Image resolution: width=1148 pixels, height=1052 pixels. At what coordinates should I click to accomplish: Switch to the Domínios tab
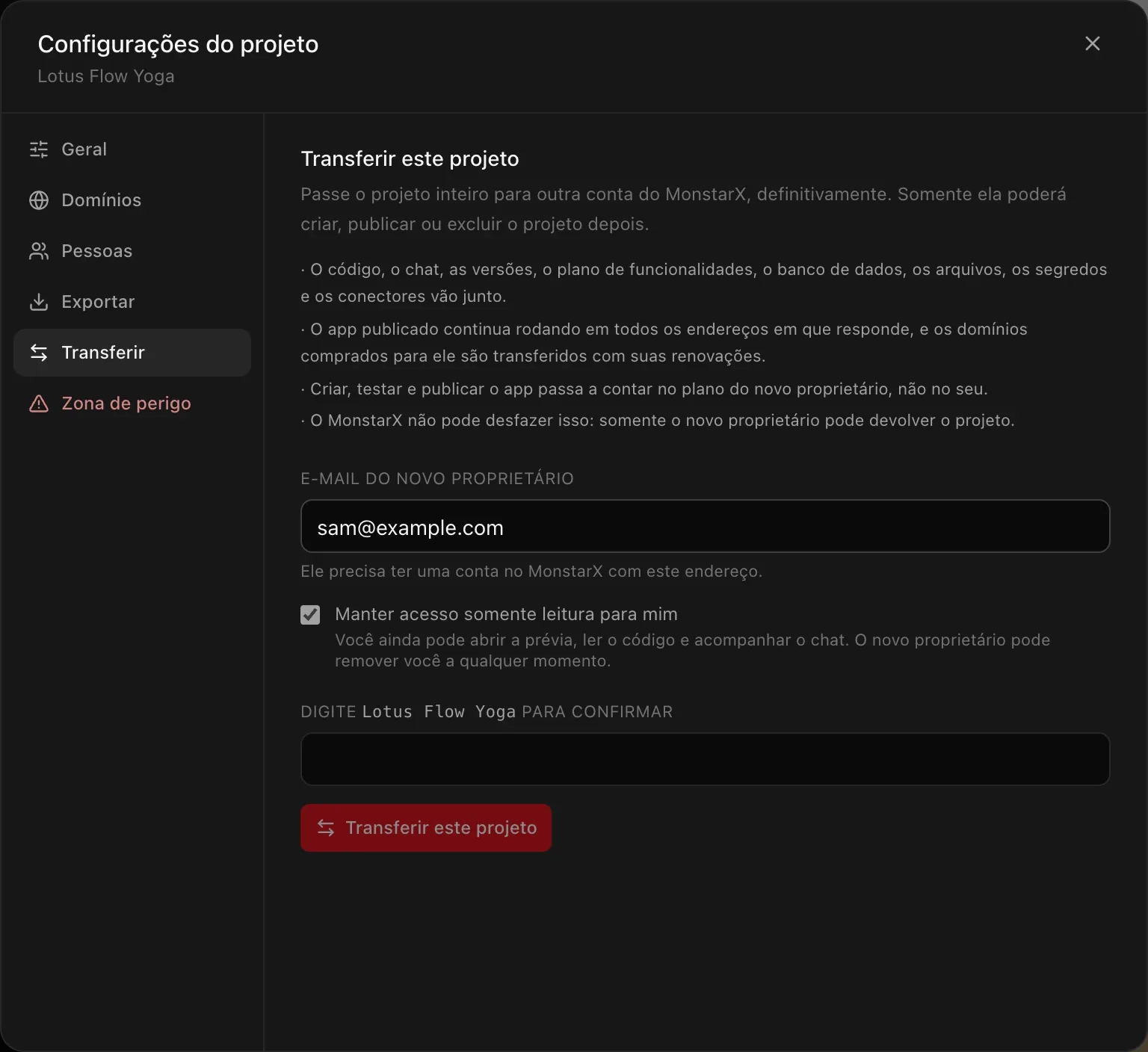(x=132, y=200)
